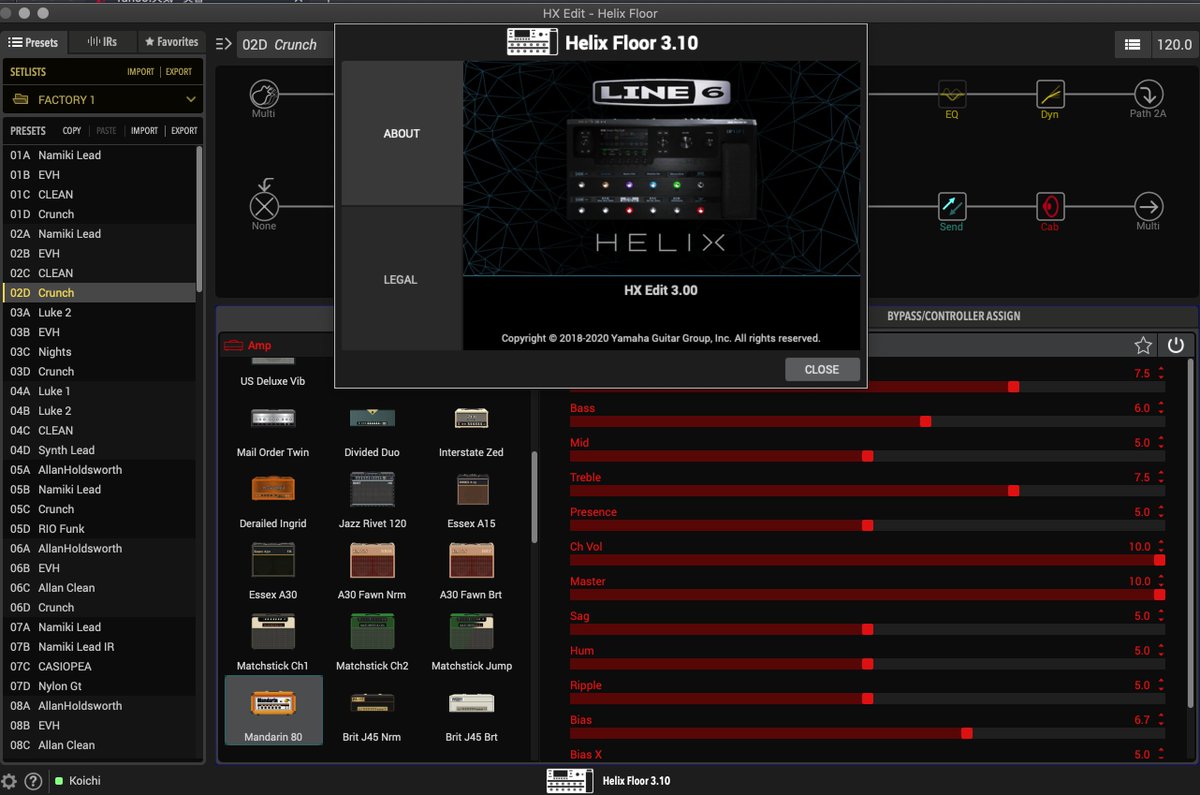Add block to favorites with star icon

[1143, 345]
